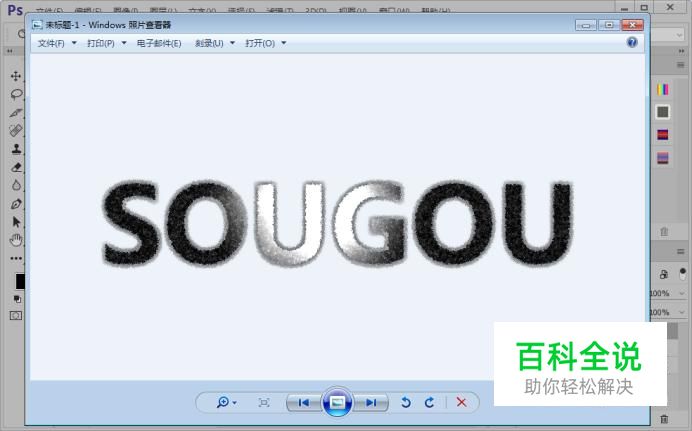This screenshot has height=431, width=692.
Task: Open the 刻录(U) menu in photo viewer
Action: pyautogui.click(x=209, y=43)
